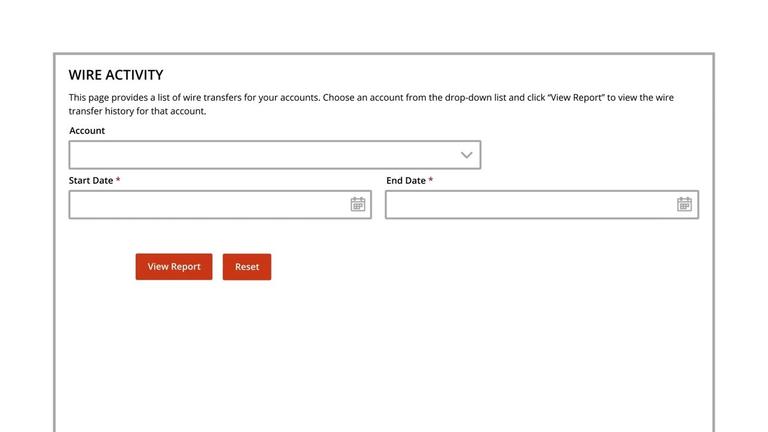
Task: Click the red asterisk beside Start Date
Action: [x=118, y=180]
